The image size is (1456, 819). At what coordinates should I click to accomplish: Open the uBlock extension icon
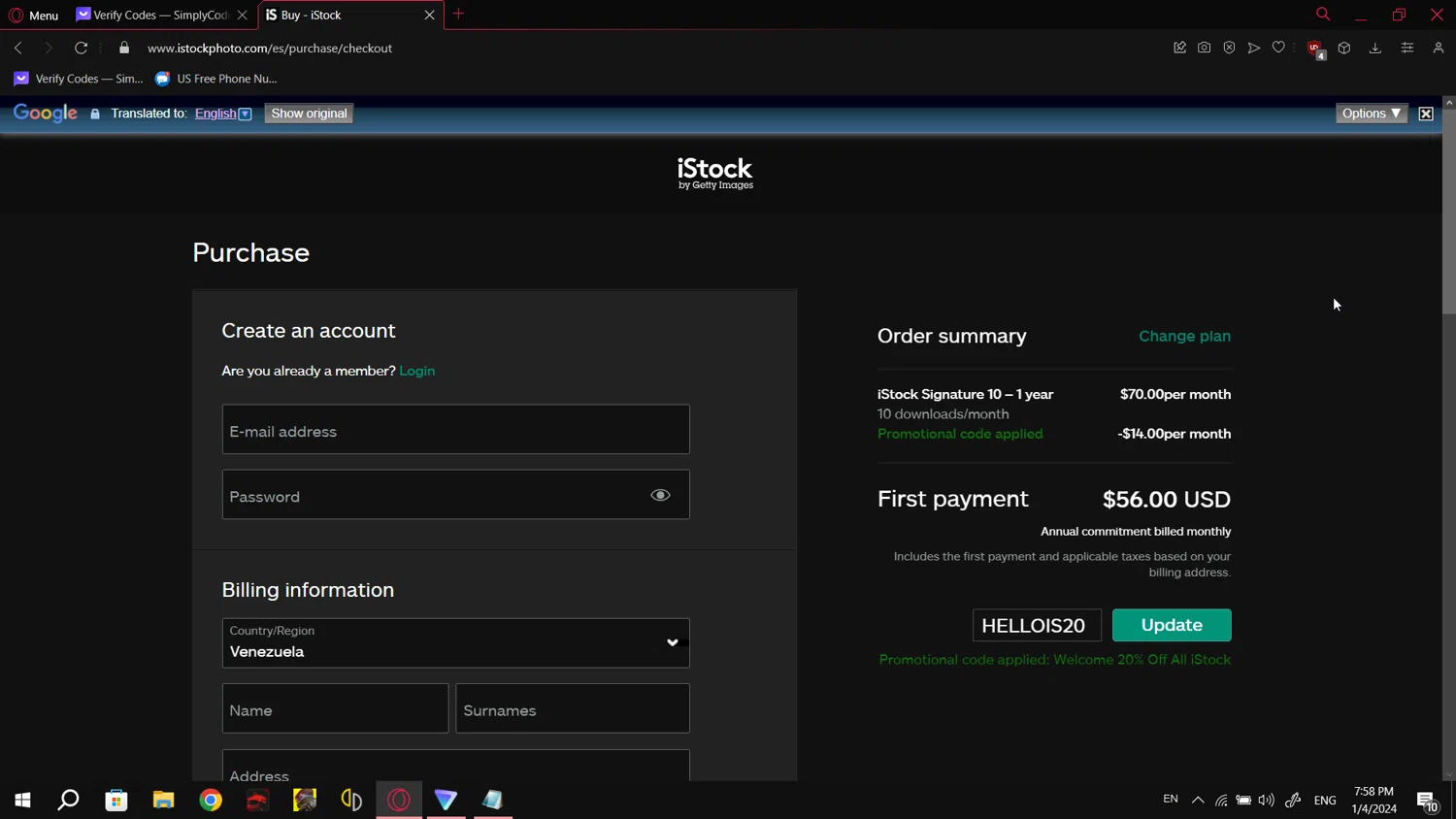click(1315, 49)
